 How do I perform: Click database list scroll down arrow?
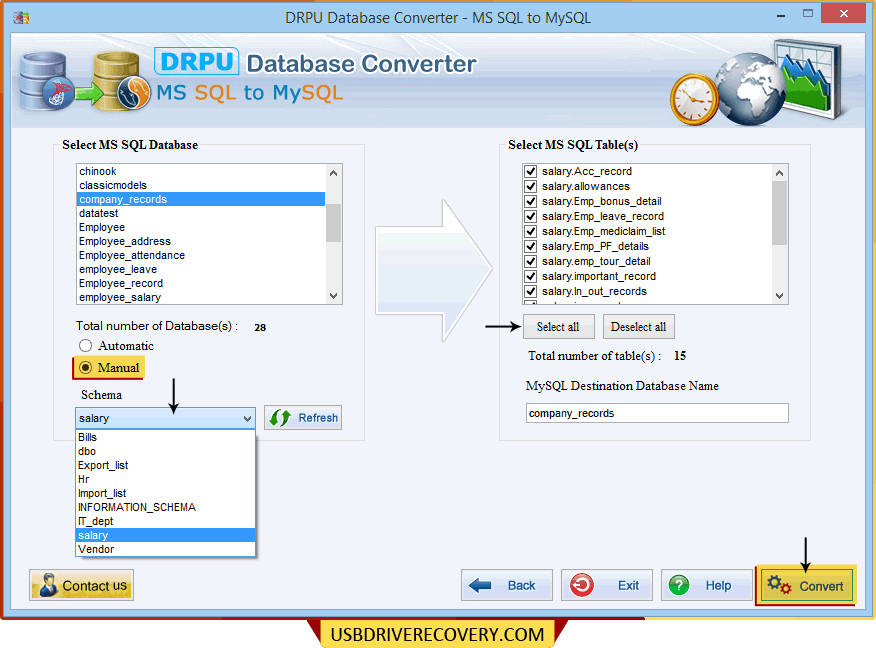pyautogui.click(x=334, y=296)
